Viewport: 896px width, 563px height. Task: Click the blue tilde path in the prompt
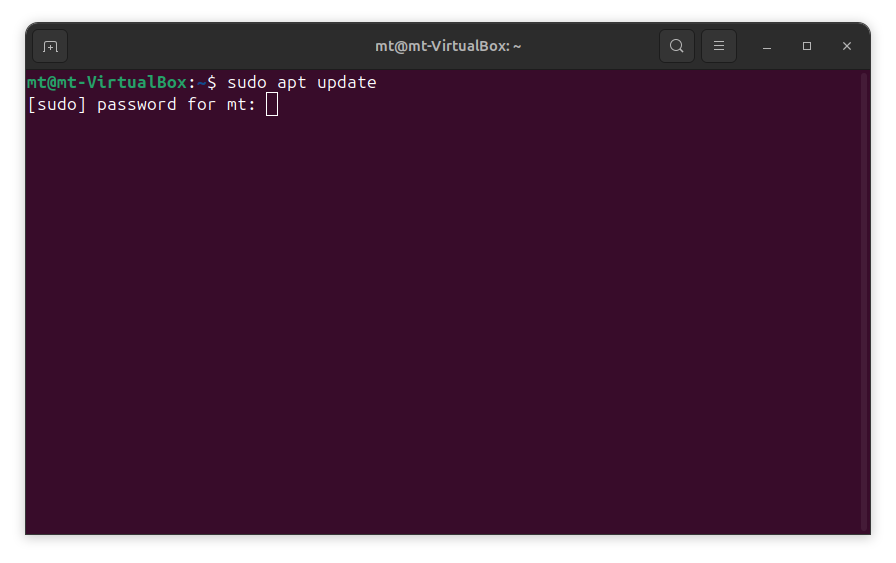[201, 83]
